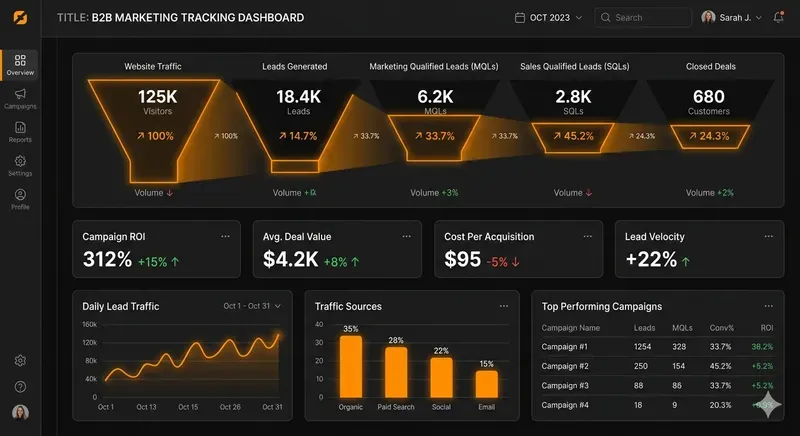
Task: Click the Campaign #1 row name
Action: click(x=565, y=347)
